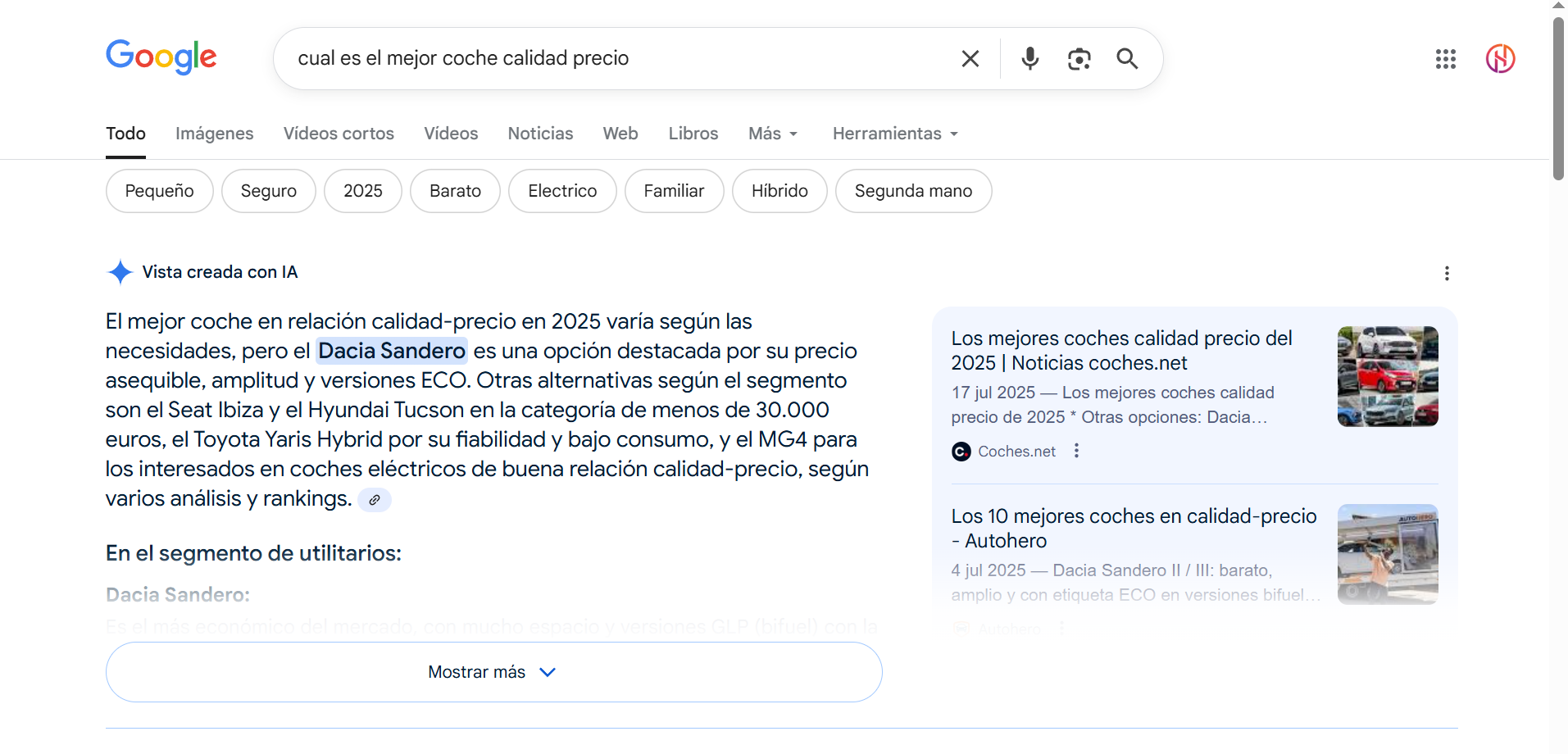Open the Más dropdown menu
Viewport: 1568px width, 754px height.
click(x=771, y=133)
